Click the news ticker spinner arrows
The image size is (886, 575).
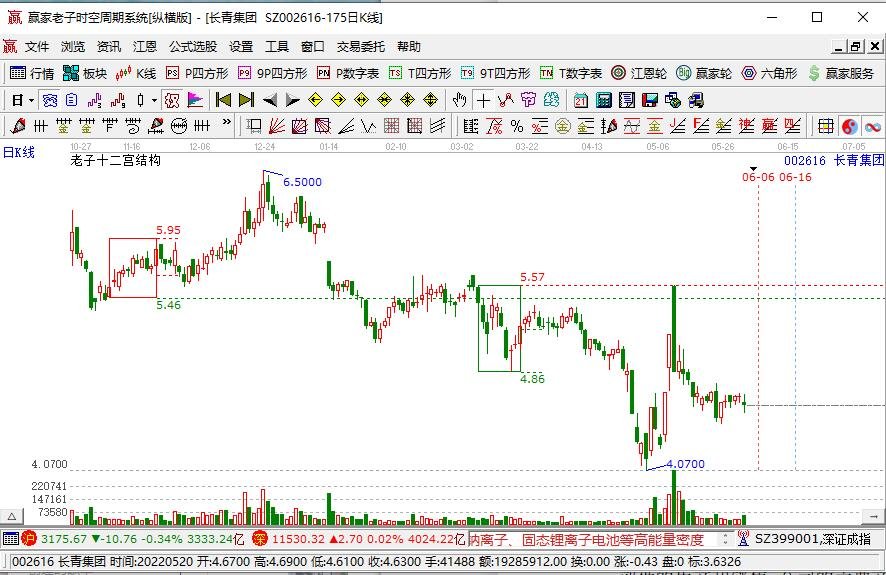click(x=726, y=539)
